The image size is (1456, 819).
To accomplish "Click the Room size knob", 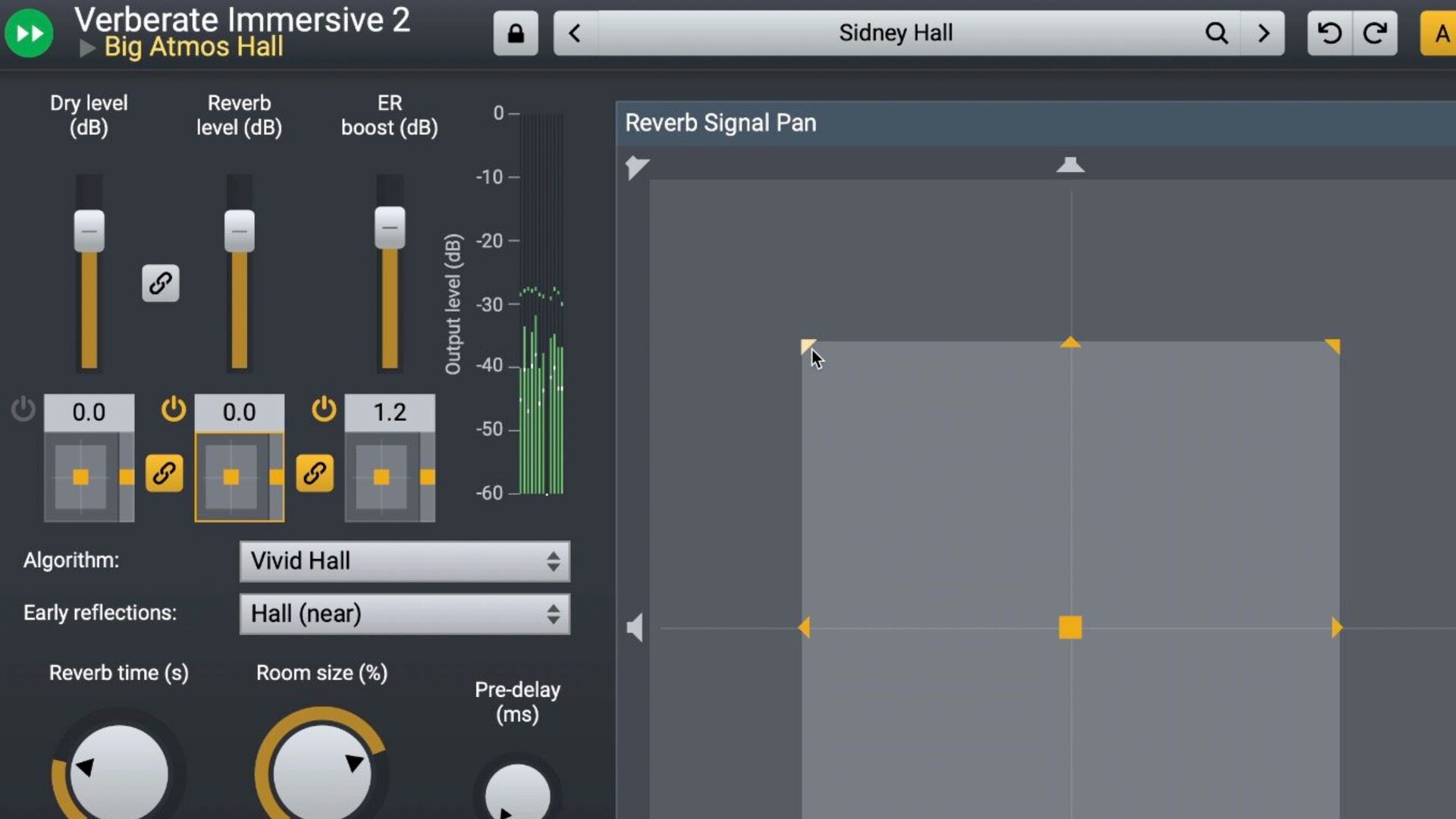I will coord(322,772).
